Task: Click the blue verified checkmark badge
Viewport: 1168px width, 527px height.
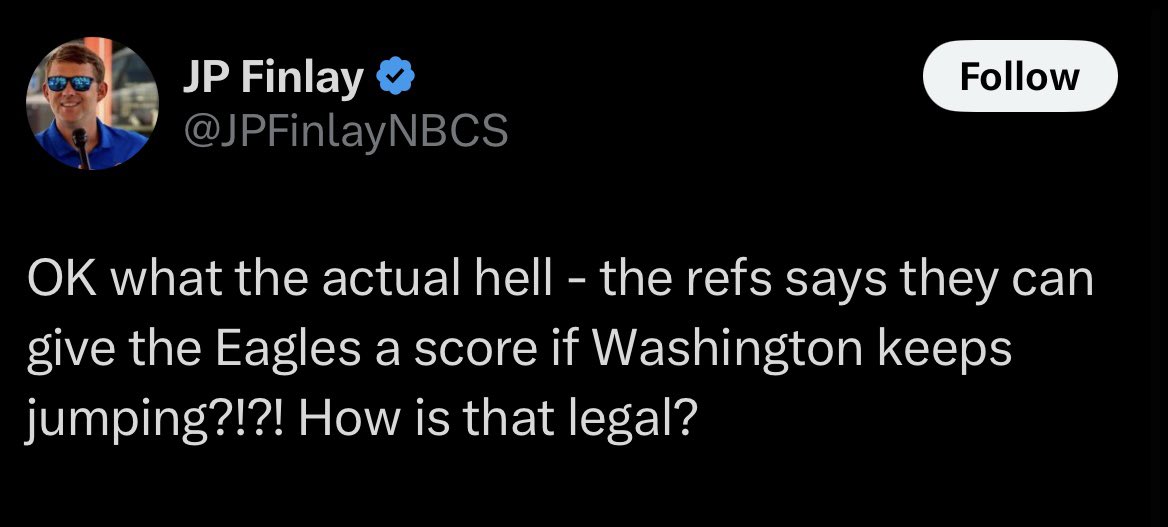Action: tap(396, 78)
